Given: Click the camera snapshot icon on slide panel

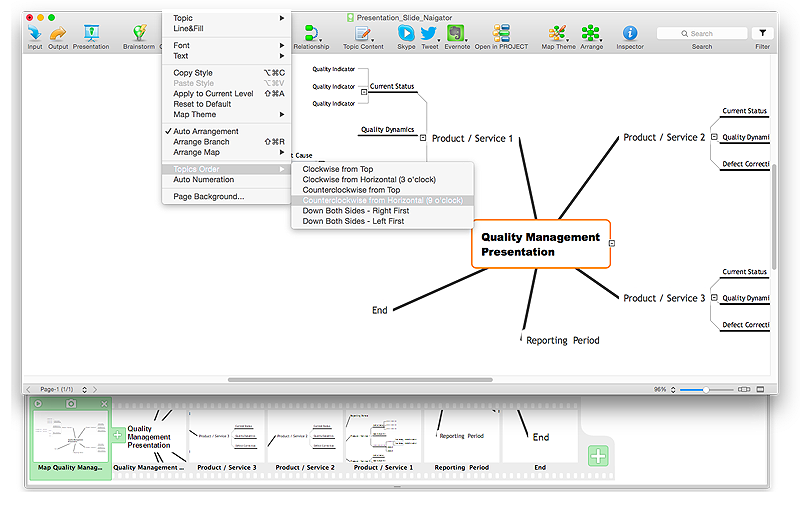Looking at the screenshot, I should pyautogui.click(x=71, y=404).
